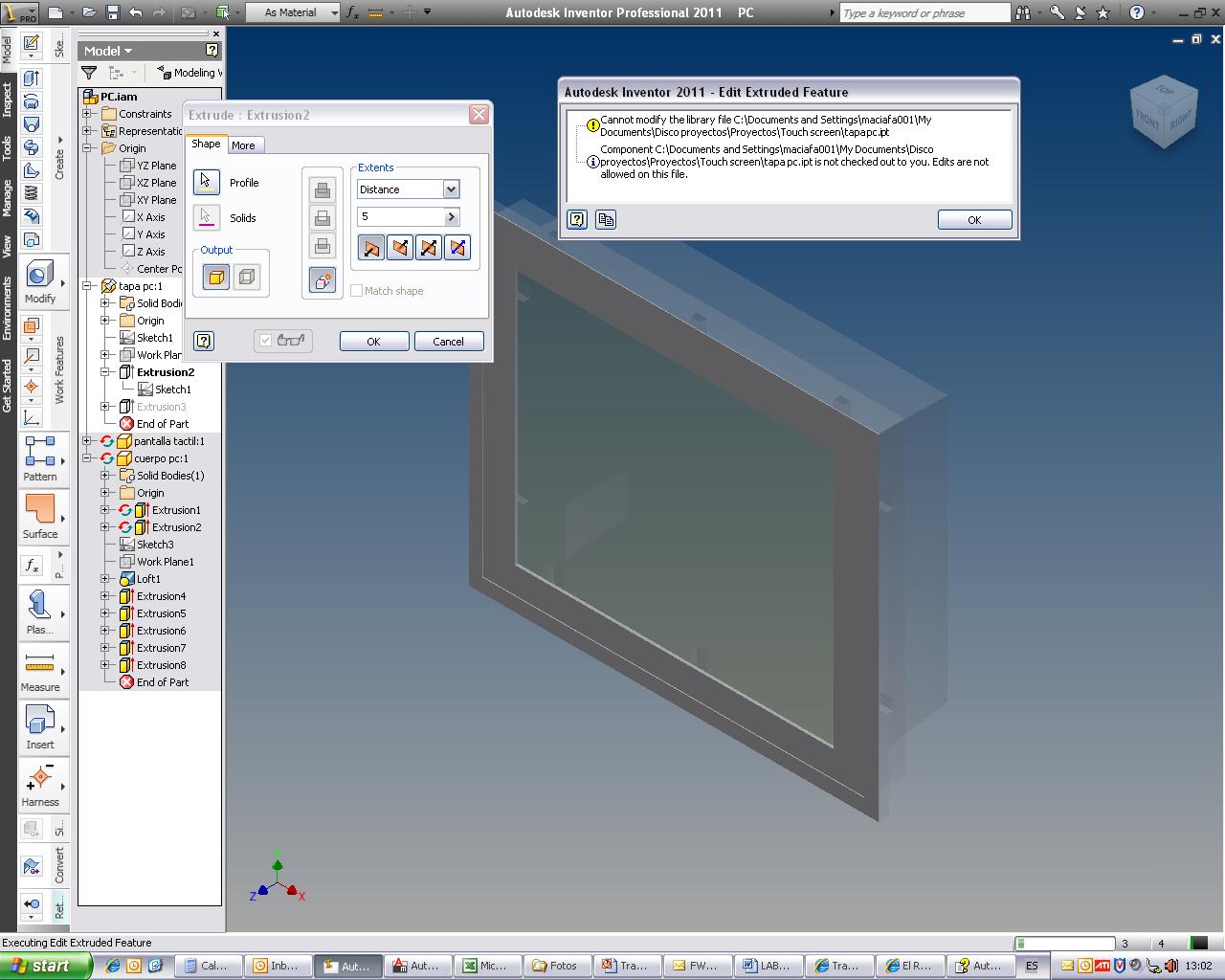Toggle preview glasses checkbox in Extrude dialog
1225x980 pixels.
click(x=283, y=341)
